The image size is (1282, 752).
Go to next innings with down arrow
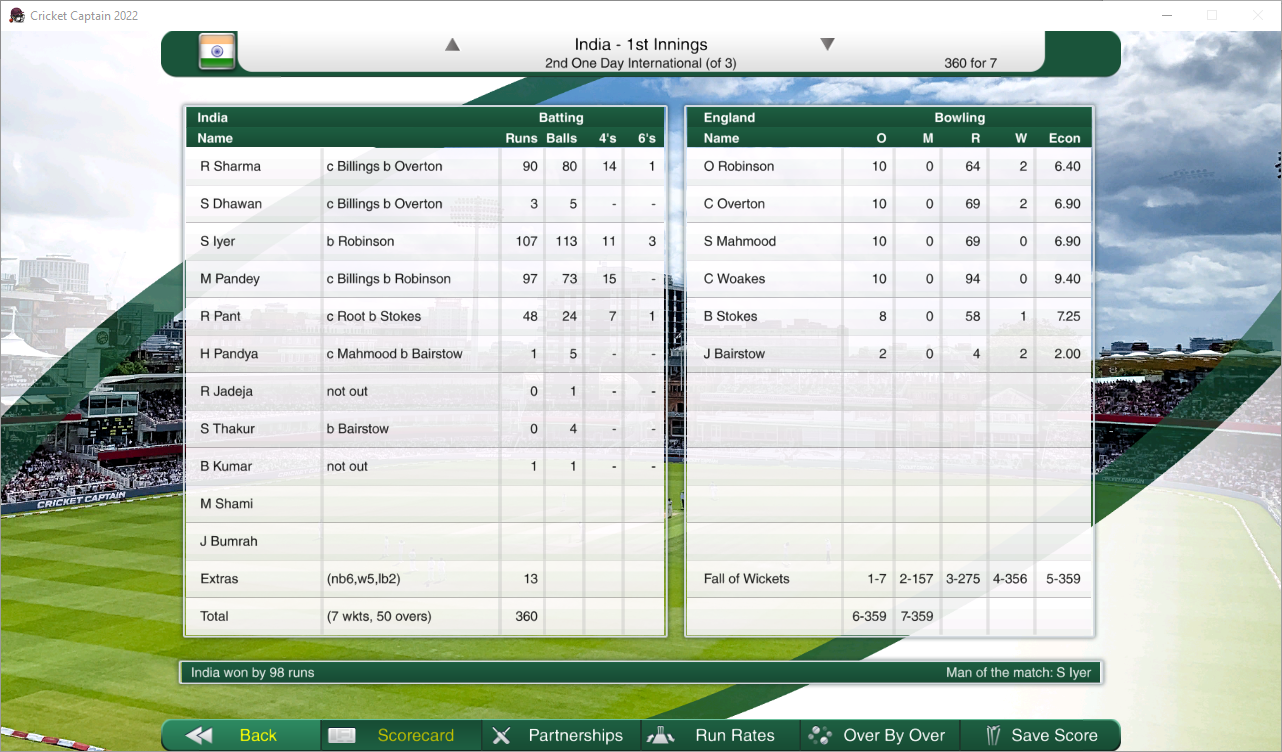[x=827, y=44]
